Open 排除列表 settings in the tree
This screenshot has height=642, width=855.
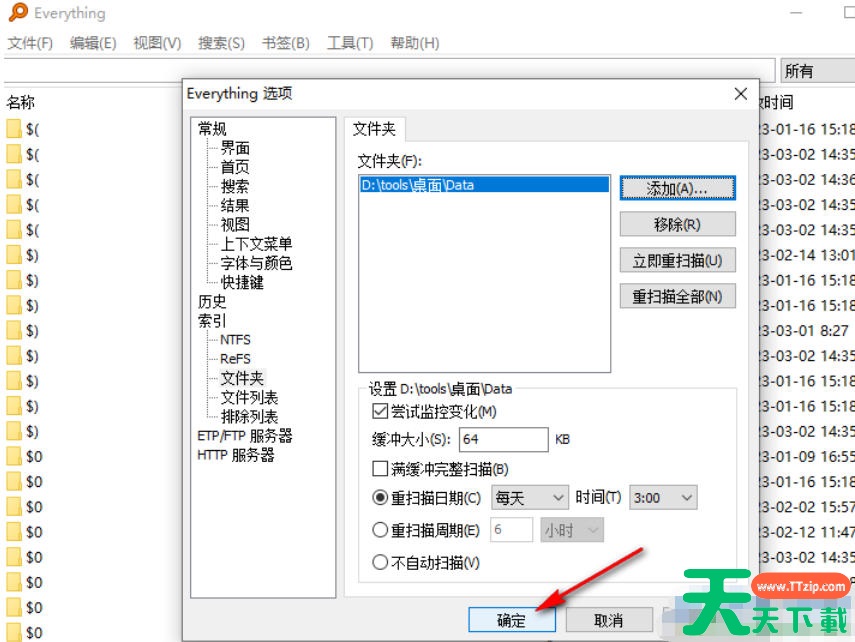point(247,416)
